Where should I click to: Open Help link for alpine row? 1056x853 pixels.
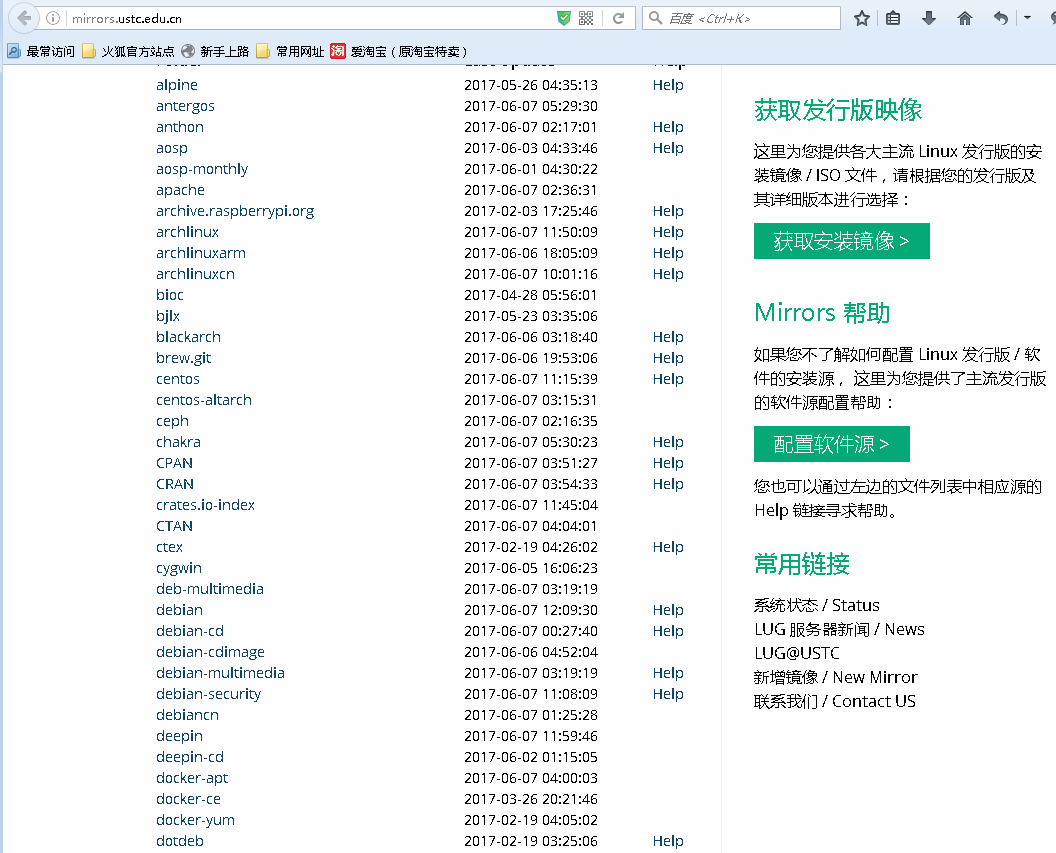tap(667, 85)
